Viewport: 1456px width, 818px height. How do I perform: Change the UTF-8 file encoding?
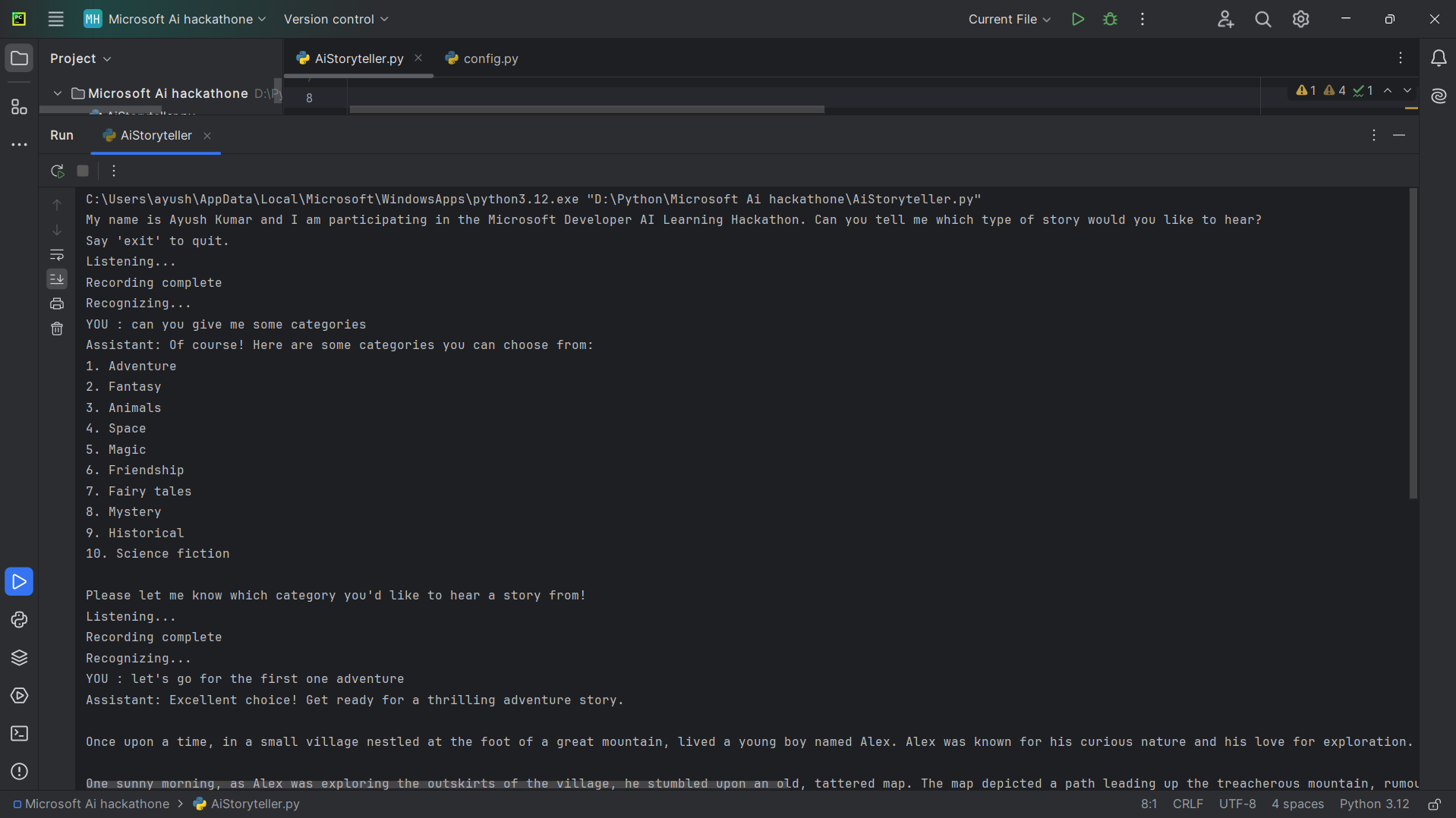pos(1237,804)
